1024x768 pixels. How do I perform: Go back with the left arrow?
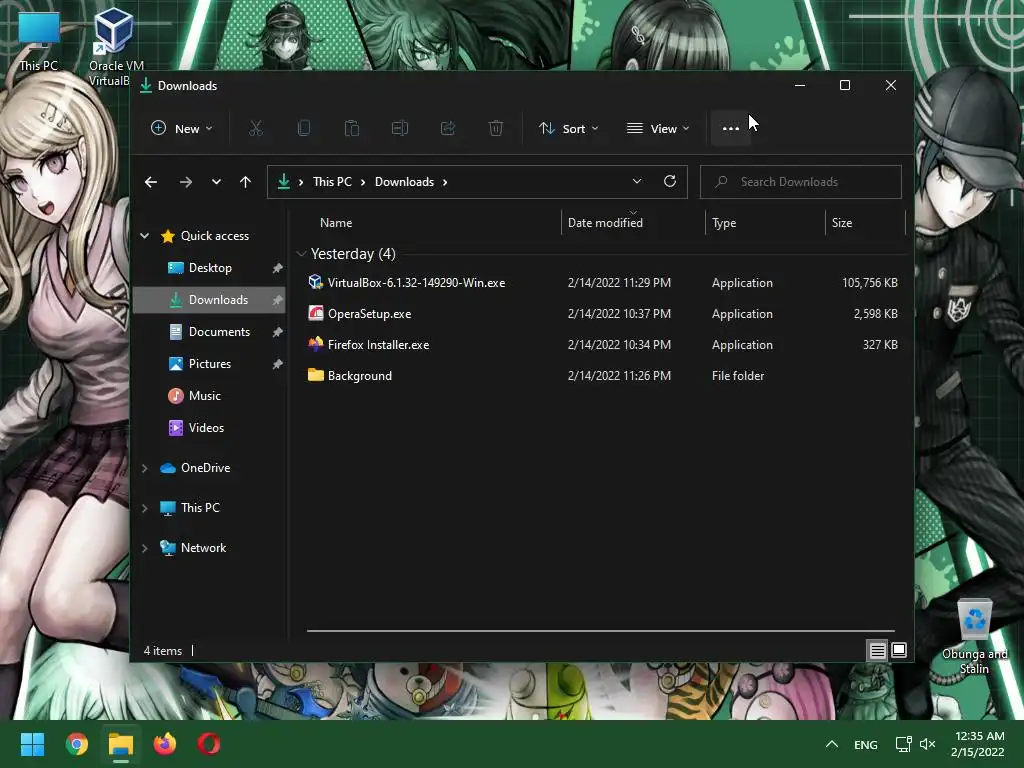pos(151,182)
